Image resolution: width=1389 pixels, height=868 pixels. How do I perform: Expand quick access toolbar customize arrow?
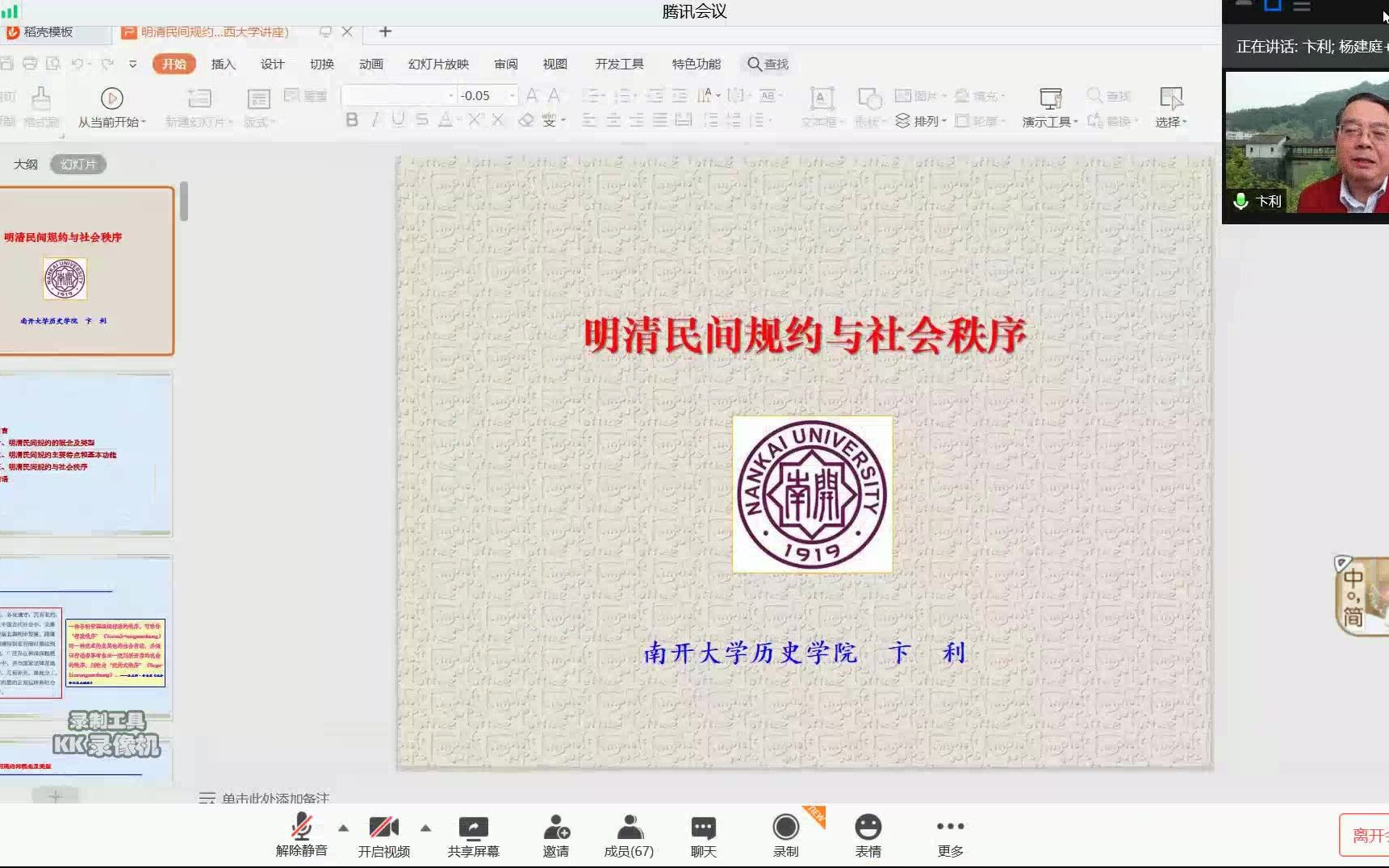point(133,64)
